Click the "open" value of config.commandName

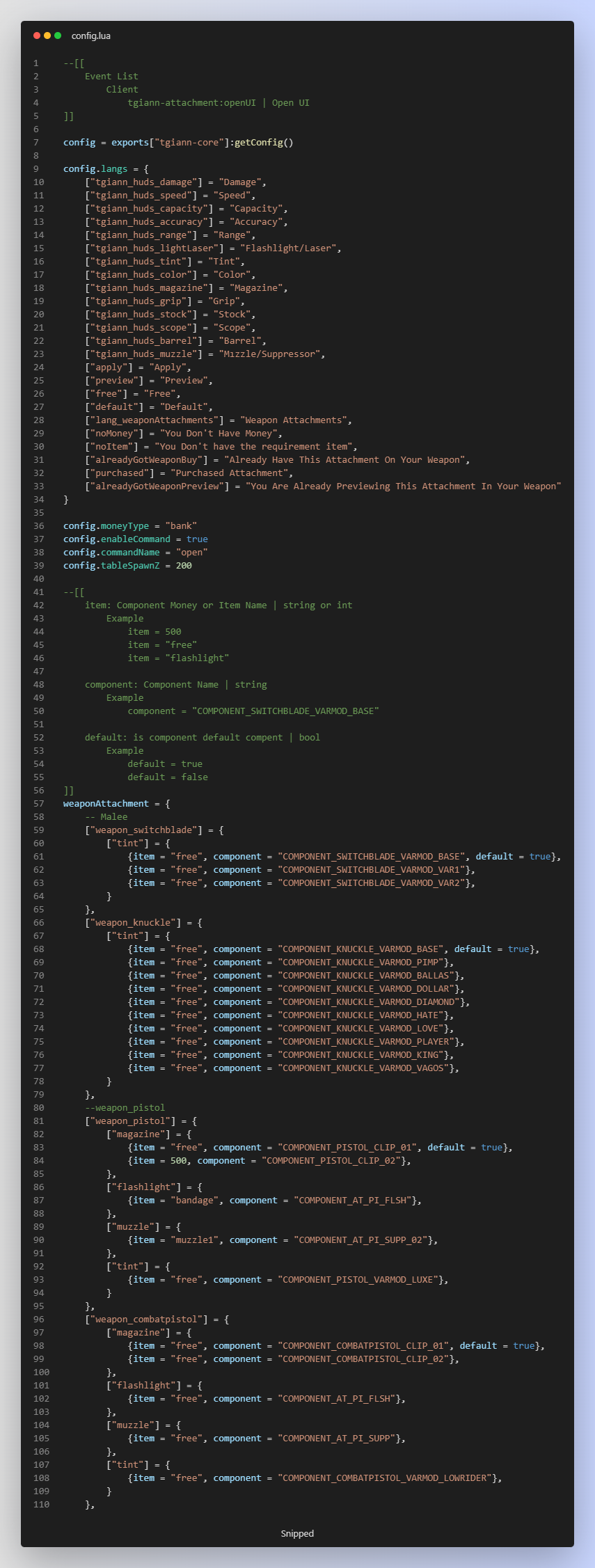pos(192,553)
